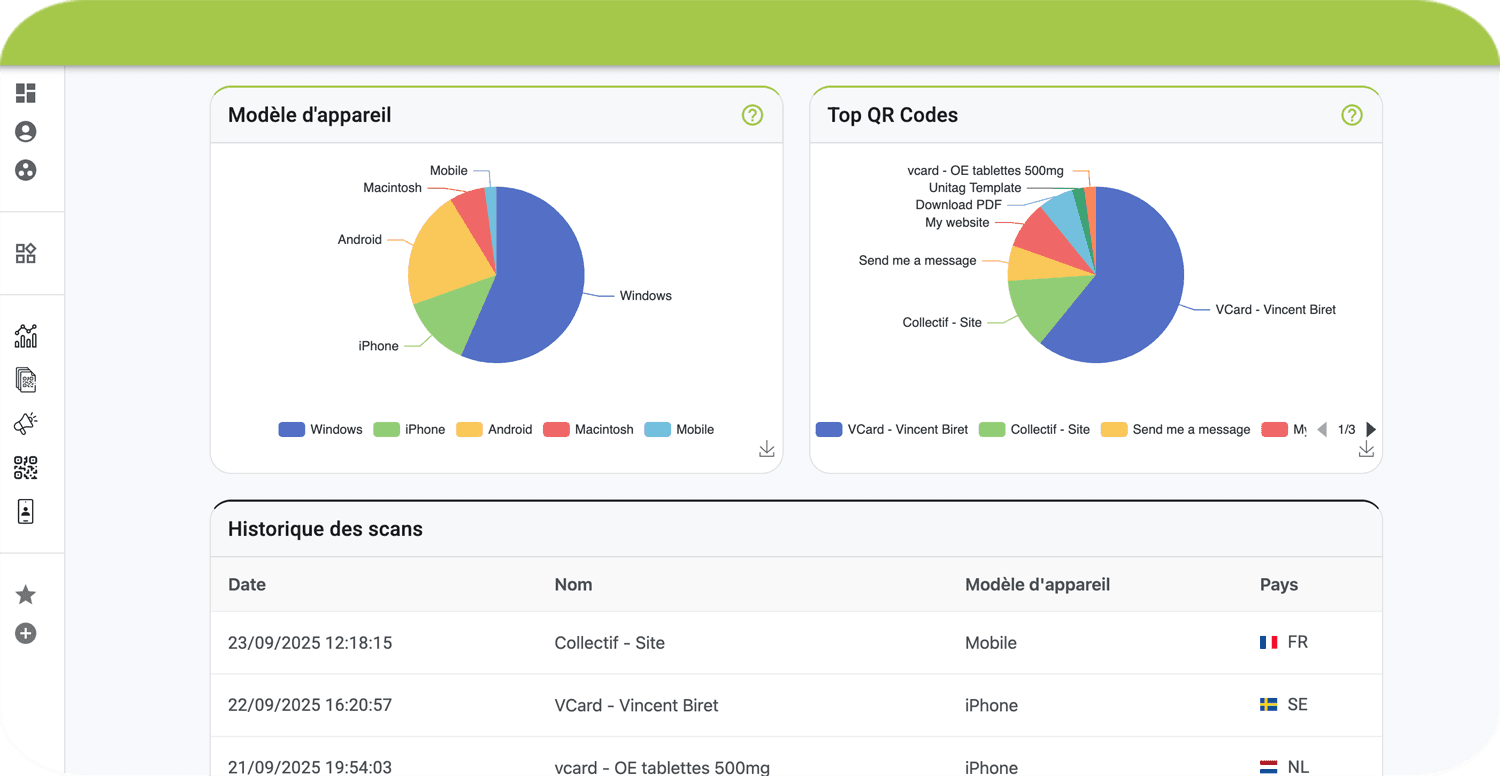Open help for Modèle d'appareil chart
Viewport: 1500px width, 776px height.
752,115
